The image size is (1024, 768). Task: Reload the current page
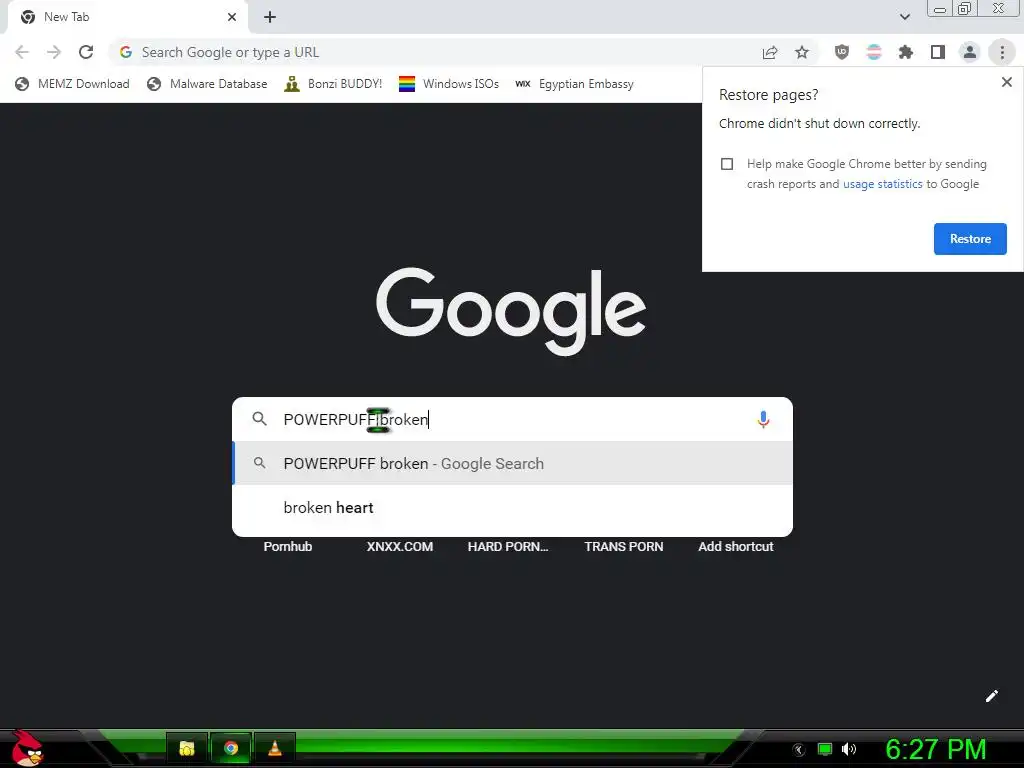pos(86,52)
